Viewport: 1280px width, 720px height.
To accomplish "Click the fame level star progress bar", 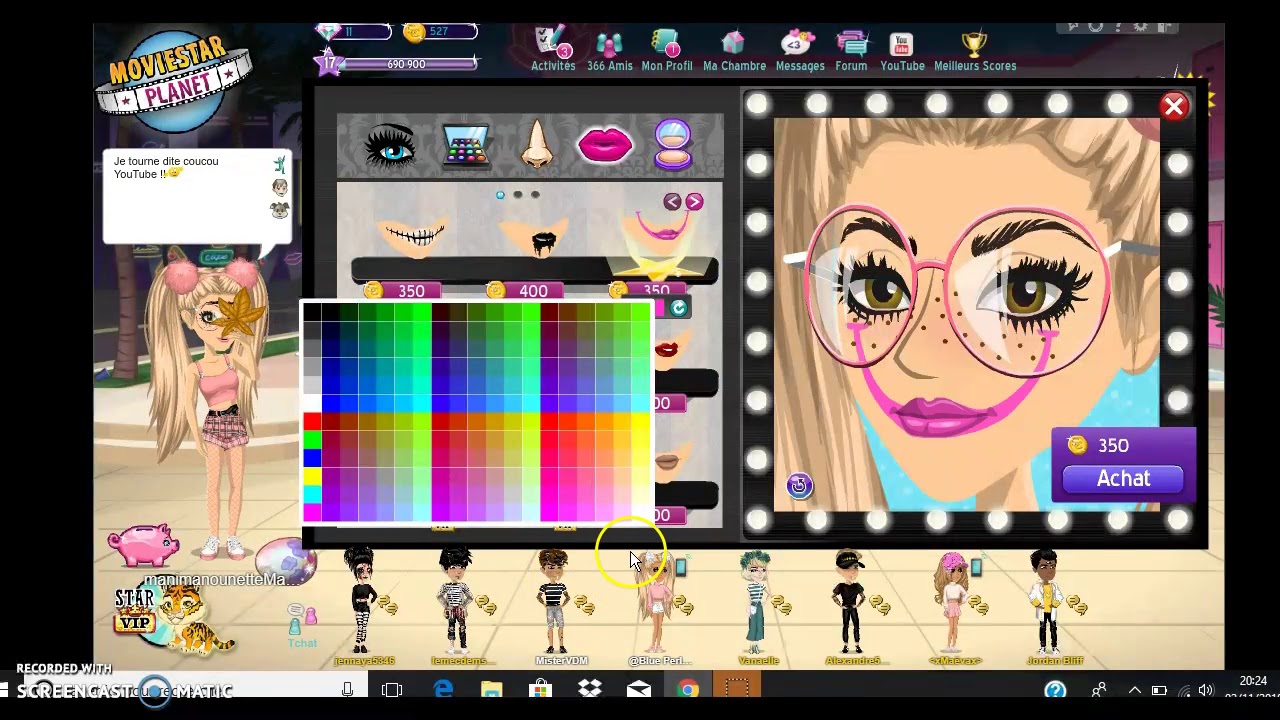I will click(398, 64).
